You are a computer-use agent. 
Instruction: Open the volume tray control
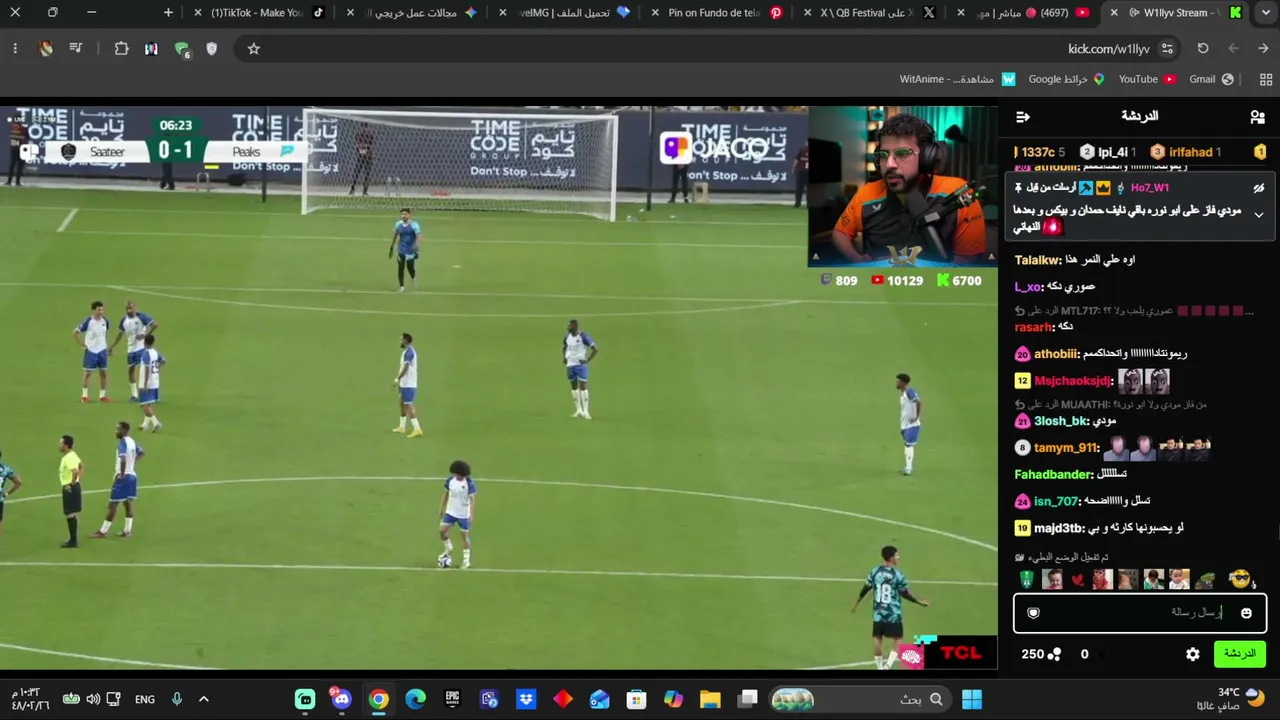[93, 699]
